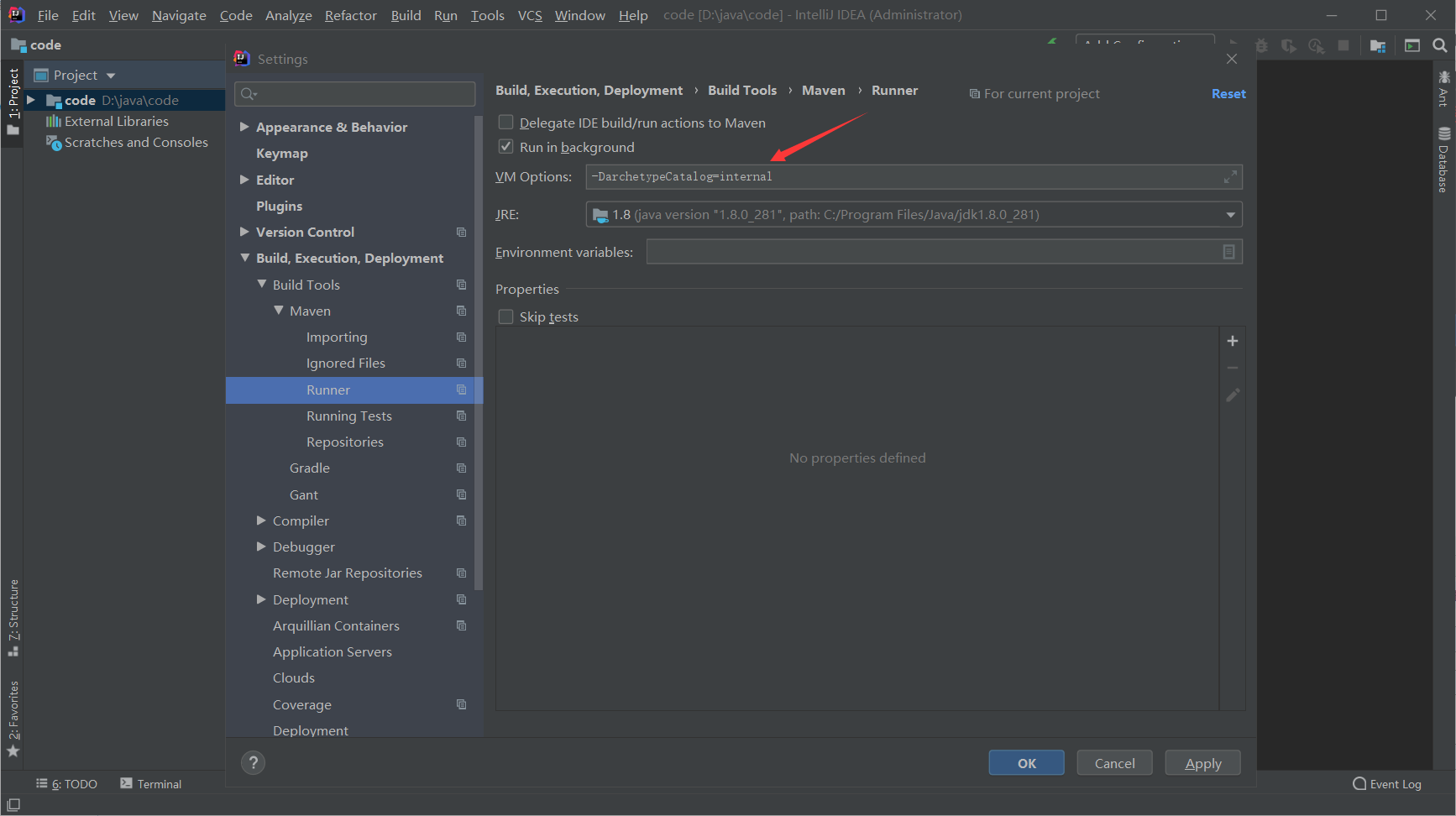Screen dimensions: 1456x816
Task: Open the Refactor menu
Action: (x=351, y=15)
